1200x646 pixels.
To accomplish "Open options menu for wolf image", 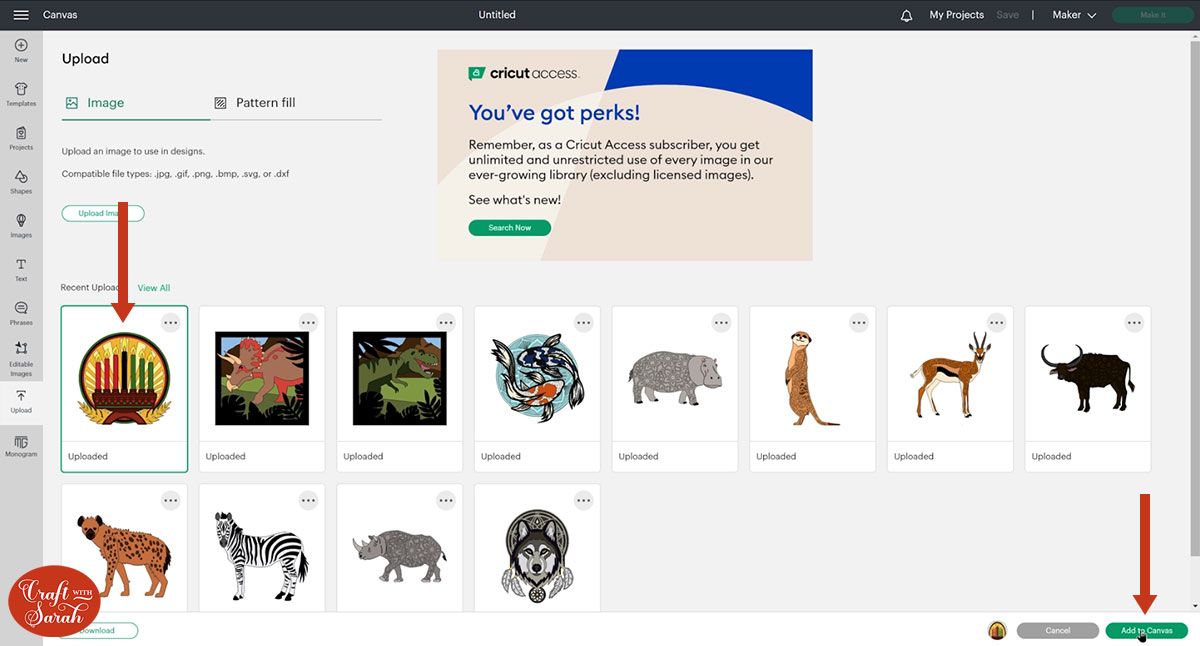I will [584, 500].
